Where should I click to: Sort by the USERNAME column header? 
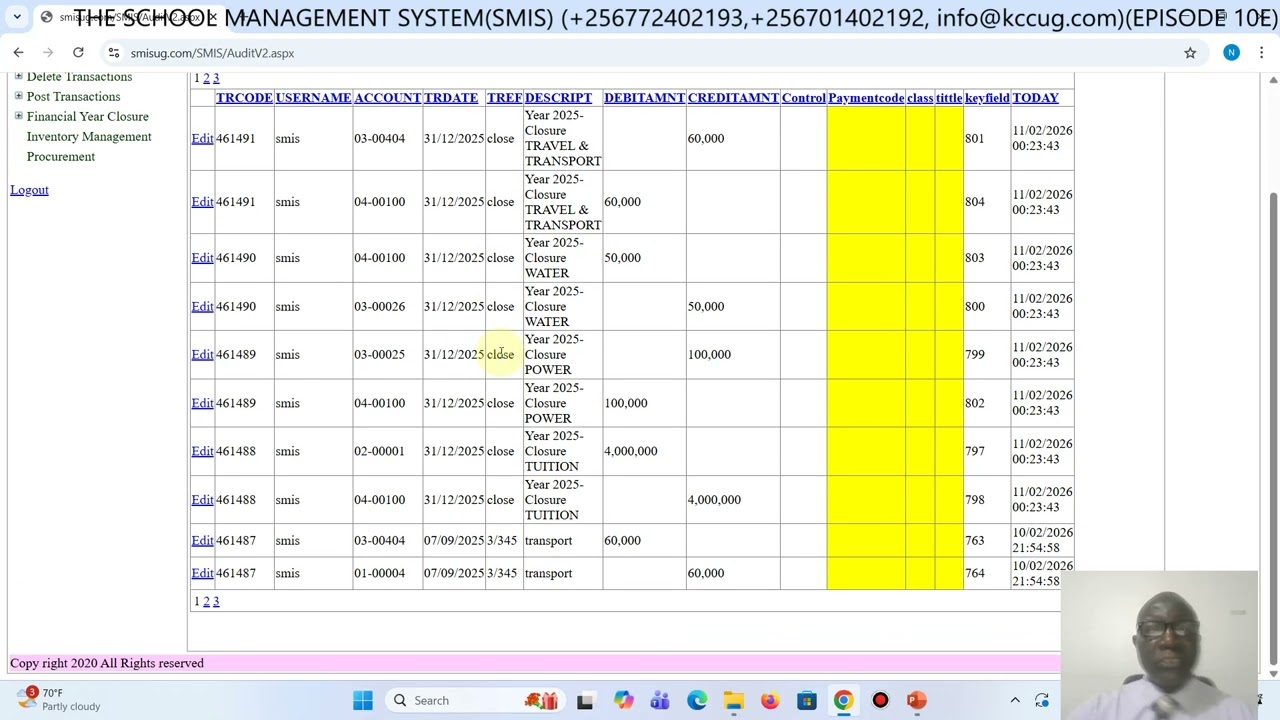point(313,98)
